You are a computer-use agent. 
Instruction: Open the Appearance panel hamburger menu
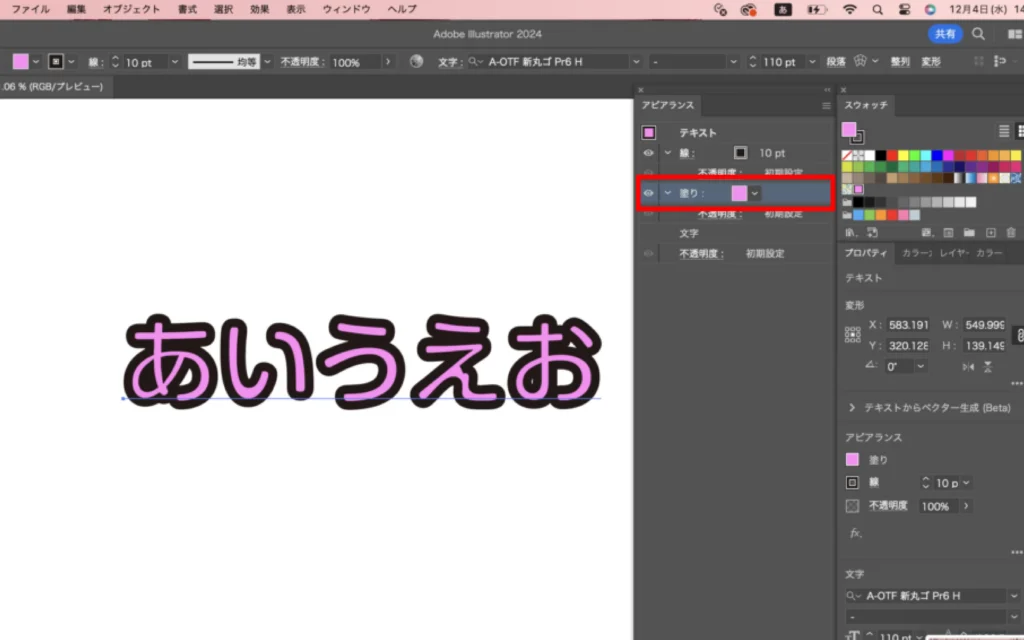826,105
